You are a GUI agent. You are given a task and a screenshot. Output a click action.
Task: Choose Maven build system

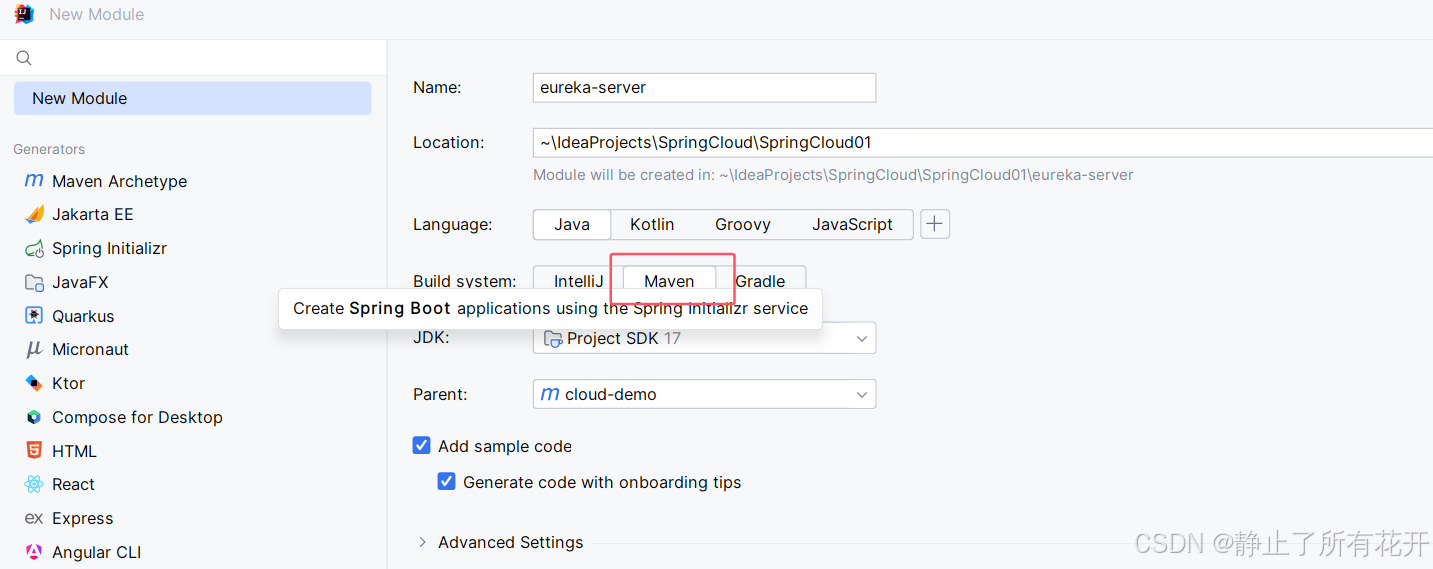[x=669, y=281]
